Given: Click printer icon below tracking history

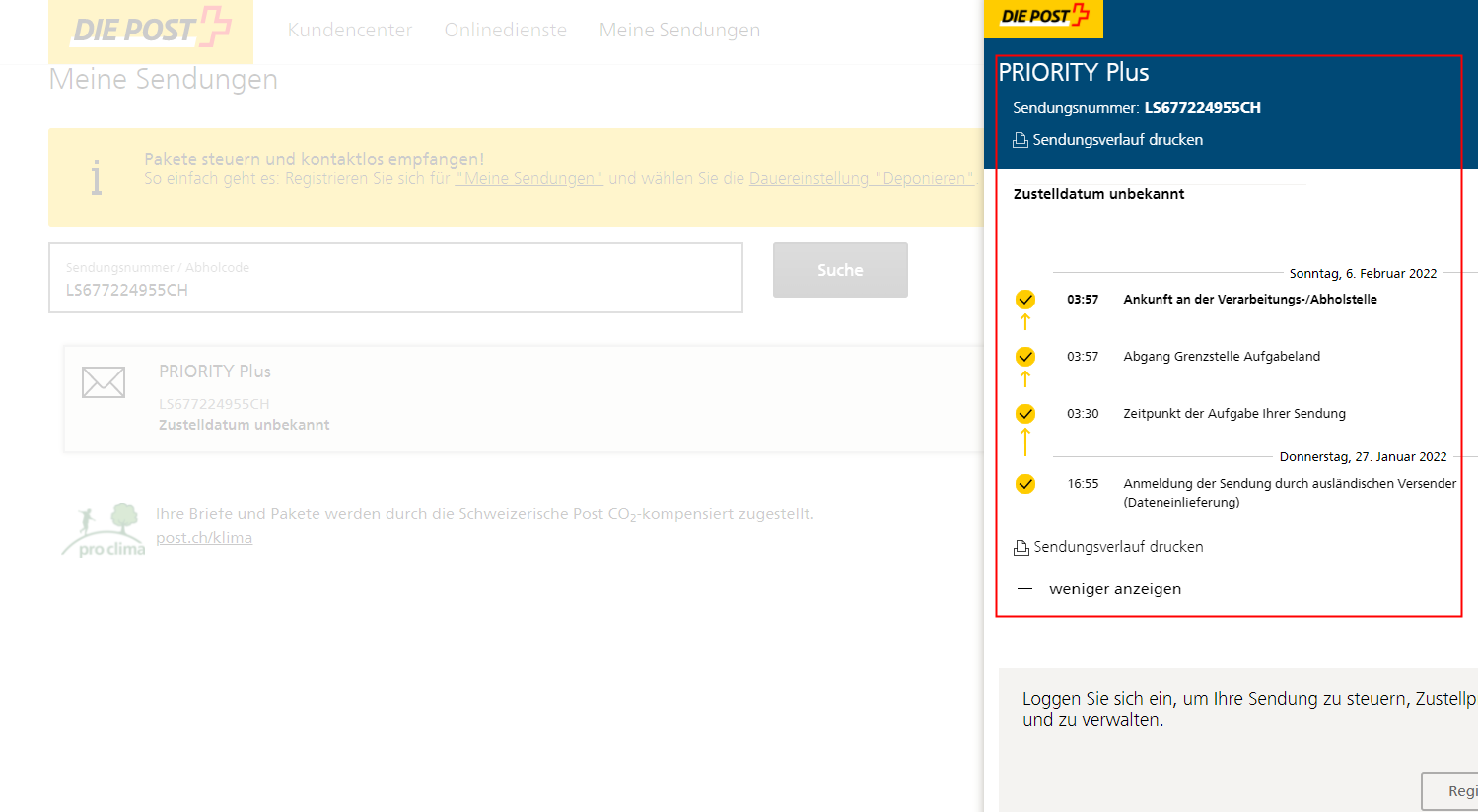Looking at the screenshot, I should (x=1021, y=547).
